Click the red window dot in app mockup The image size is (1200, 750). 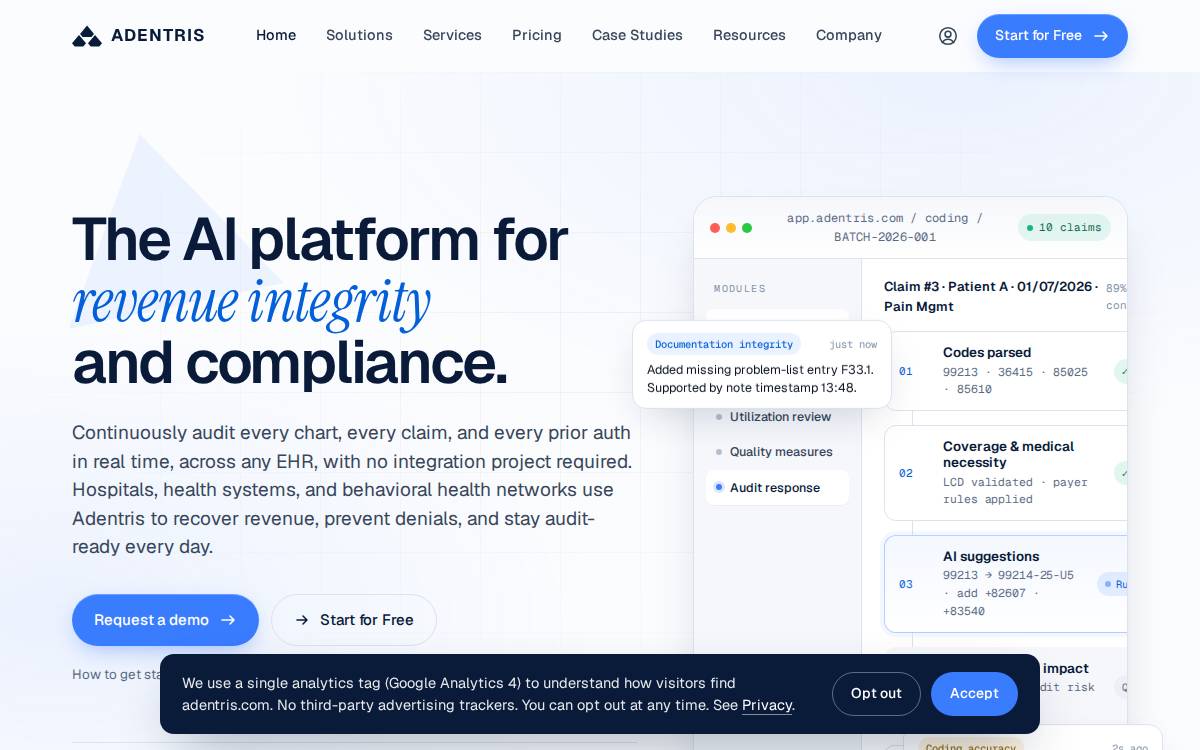pos(715,228)
